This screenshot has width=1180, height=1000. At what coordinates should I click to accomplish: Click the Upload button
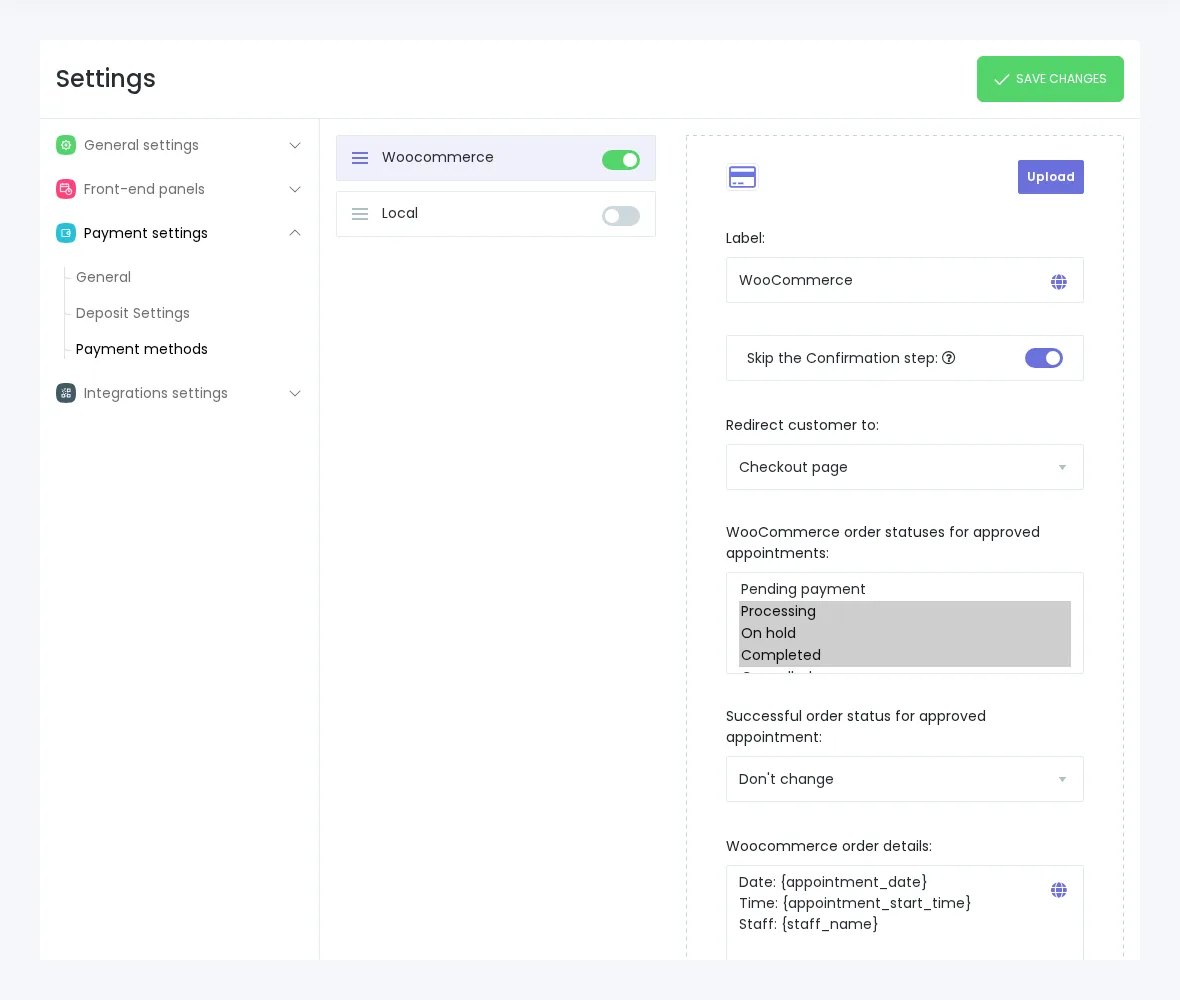(x=1051, y=177)
